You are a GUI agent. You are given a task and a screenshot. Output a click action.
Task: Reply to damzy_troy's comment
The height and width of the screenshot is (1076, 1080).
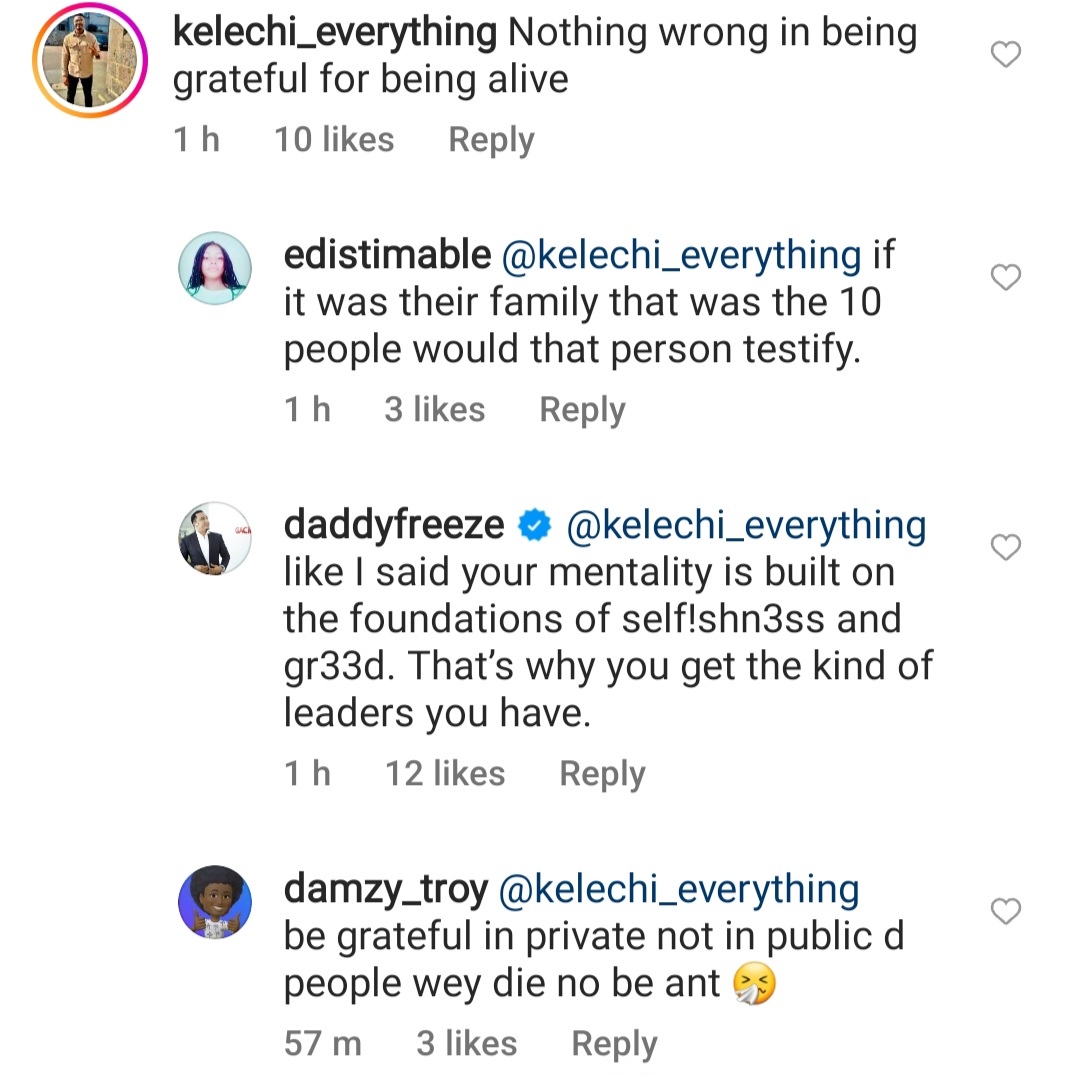click(614, 1044)
